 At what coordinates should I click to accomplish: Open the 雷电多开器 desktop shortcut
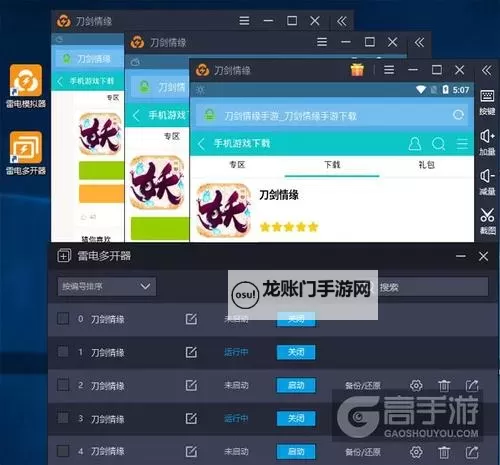pos(26,153)
